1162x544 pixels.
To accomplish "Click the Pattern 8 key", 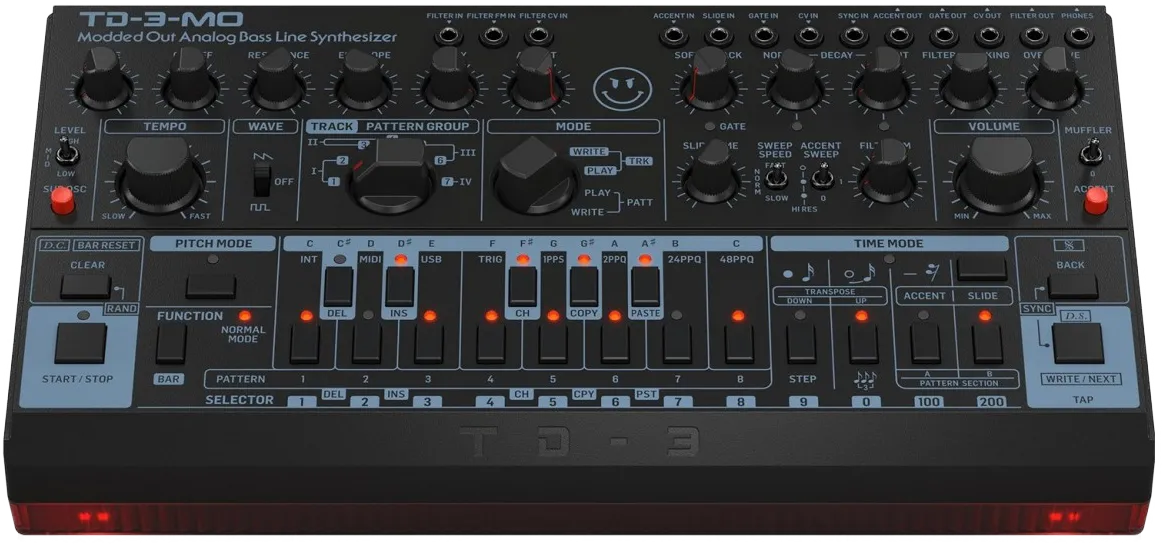I will [739, 345].
